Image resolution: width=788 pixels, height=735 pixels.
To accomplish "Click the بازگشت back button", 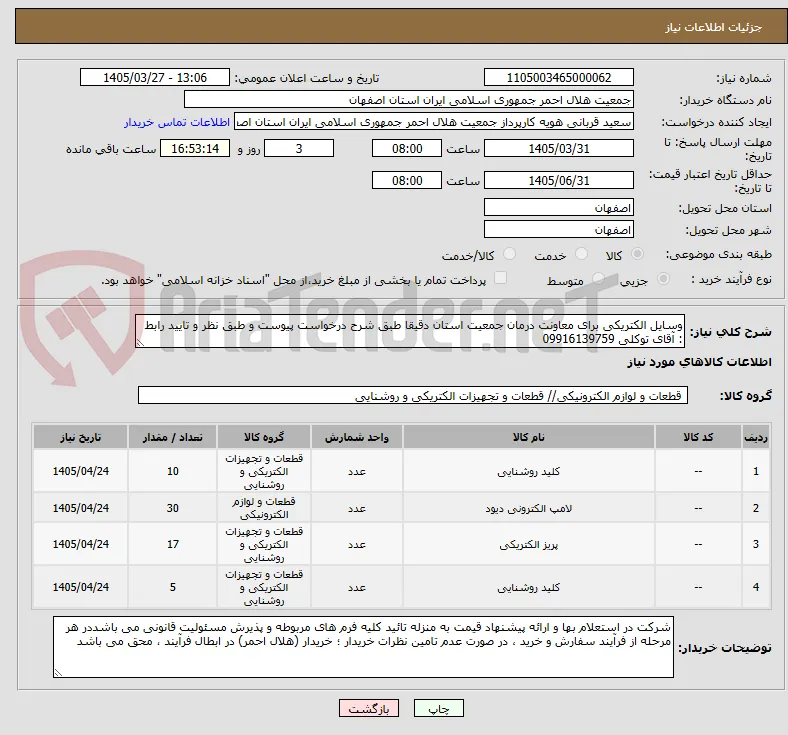I will click(x=368, y=708).
